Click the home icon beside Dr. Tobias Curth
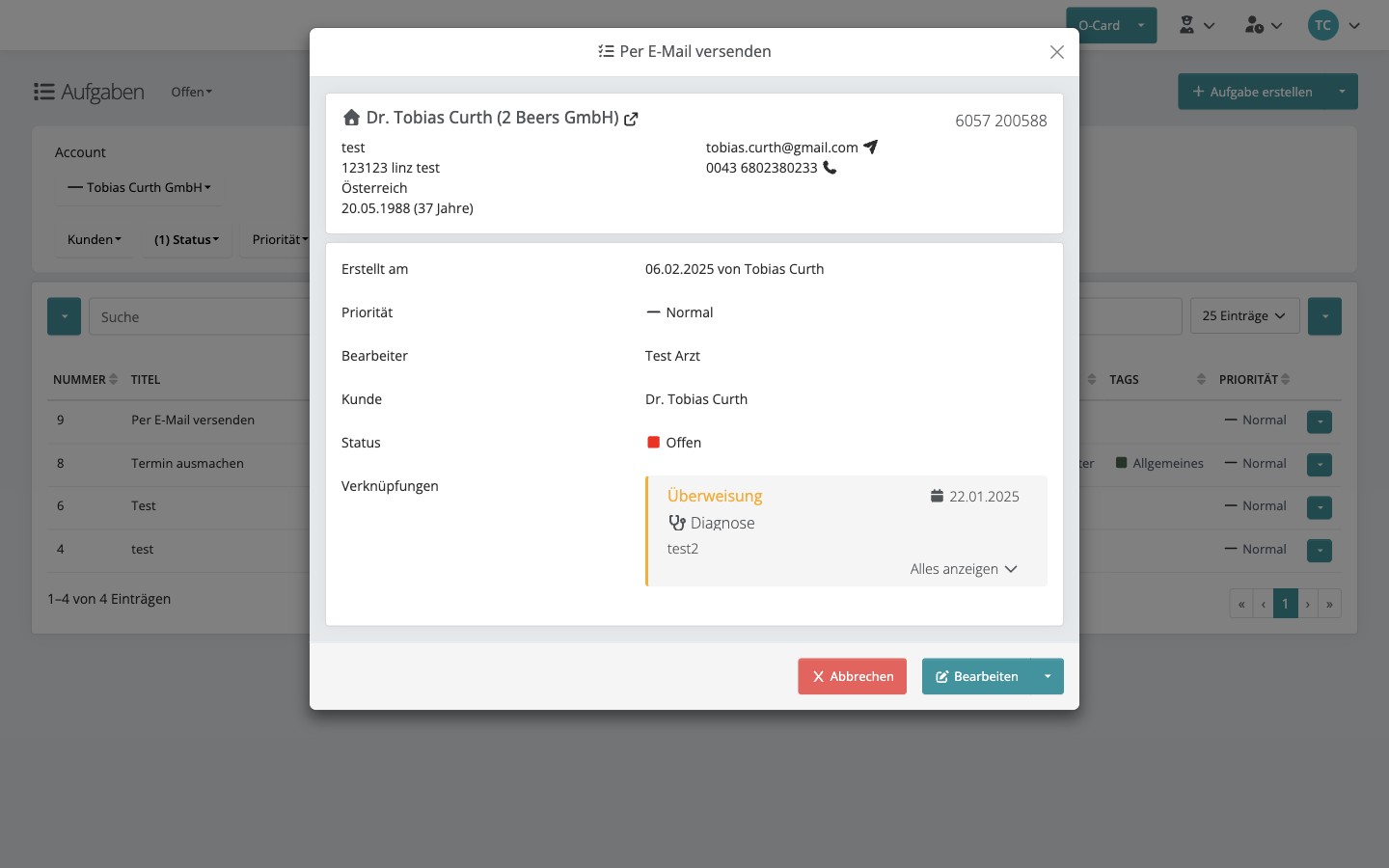Image resolution: width=1389 pixels, height=868 pixels. pos(351,118)
